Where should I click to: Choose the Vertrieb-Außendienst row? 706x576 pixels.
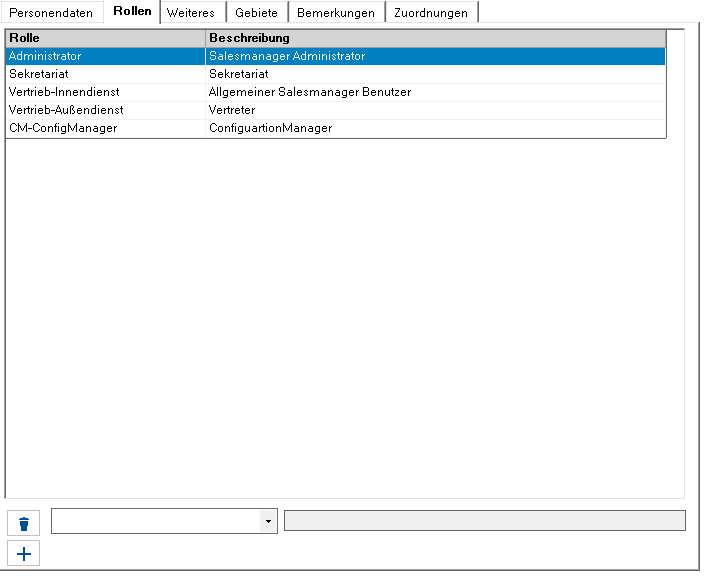(x=335, y=110)
